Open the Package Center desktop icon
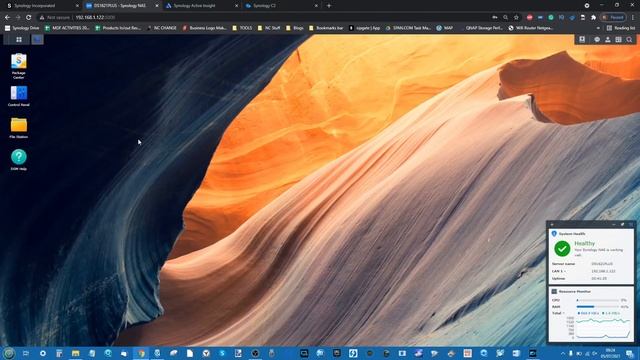 pyautogui.click(x=19, y=65)
